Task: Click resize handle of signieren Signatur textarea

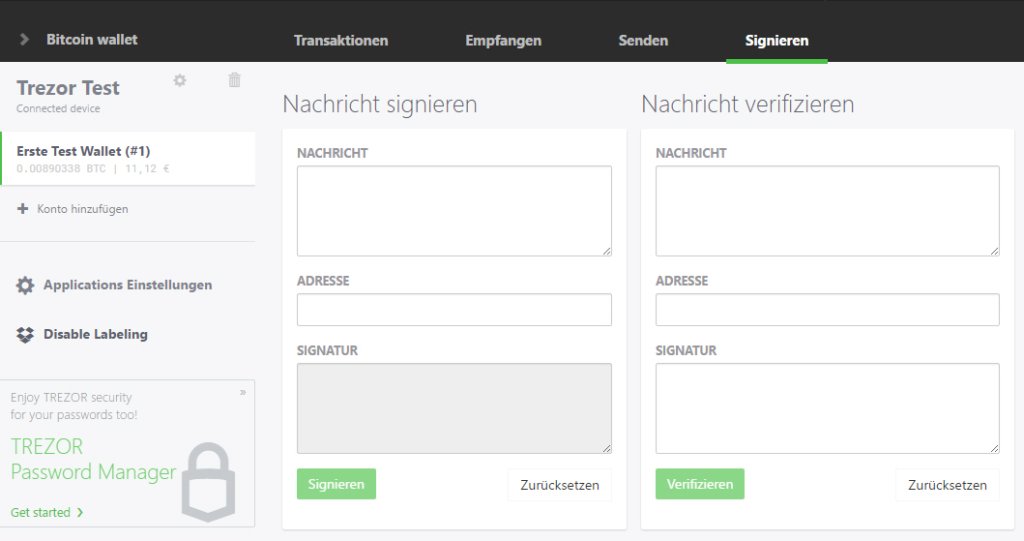Action: pos(607,448)
